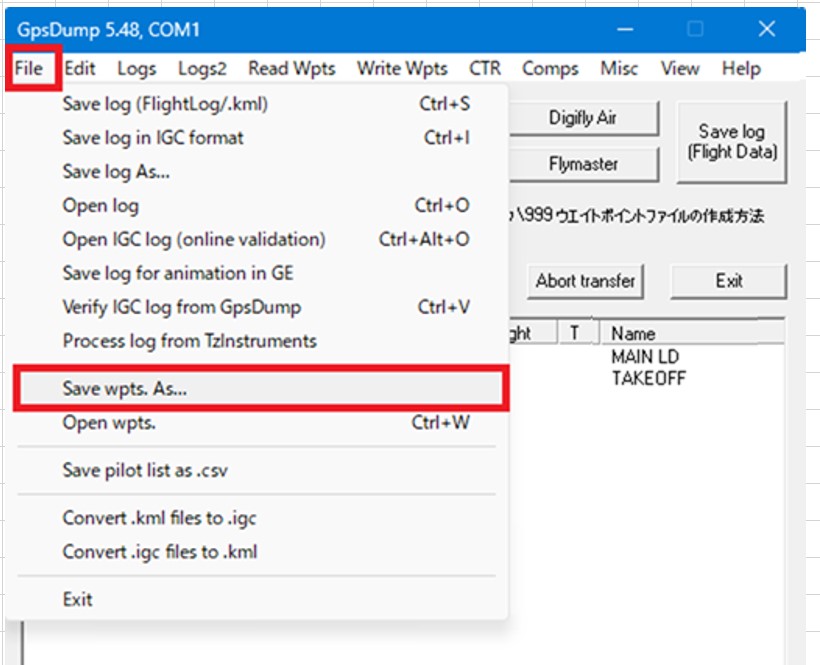Viewport: 820px width, 665px height.
Task: Open the Comps menu
Action: coord(550,69)
